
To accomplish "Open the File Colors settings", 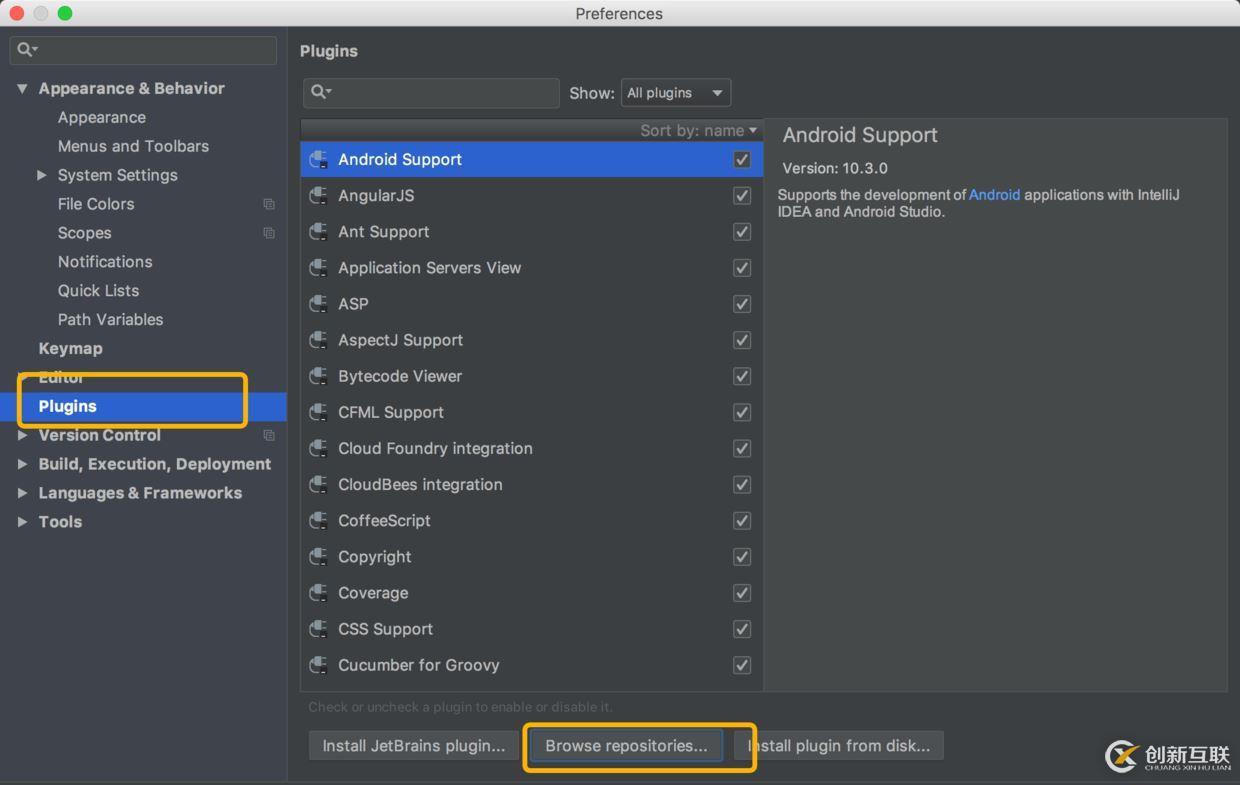I will point(95,204).
